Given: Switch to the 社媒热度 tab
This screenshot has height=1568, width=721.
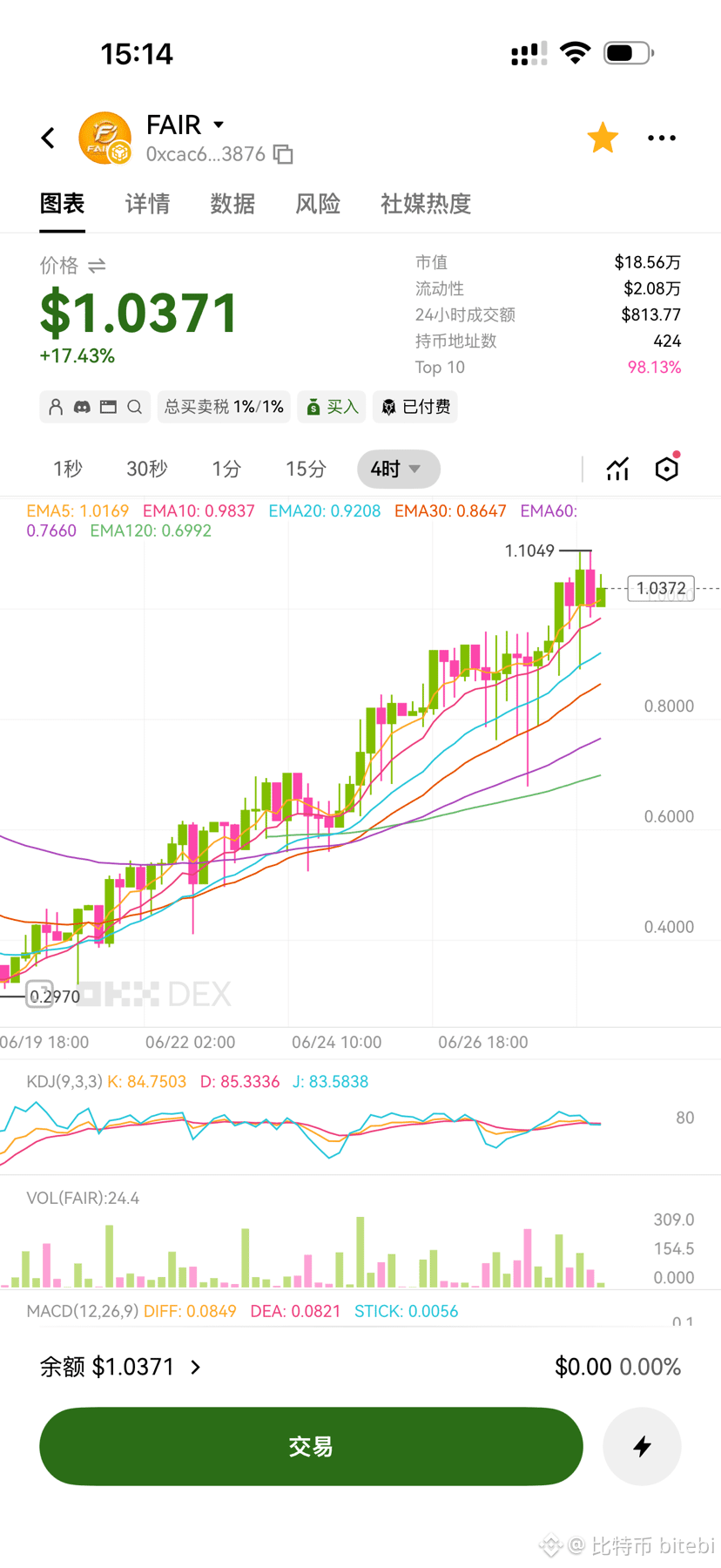Looking at the screenshot, I should (426, 204).
